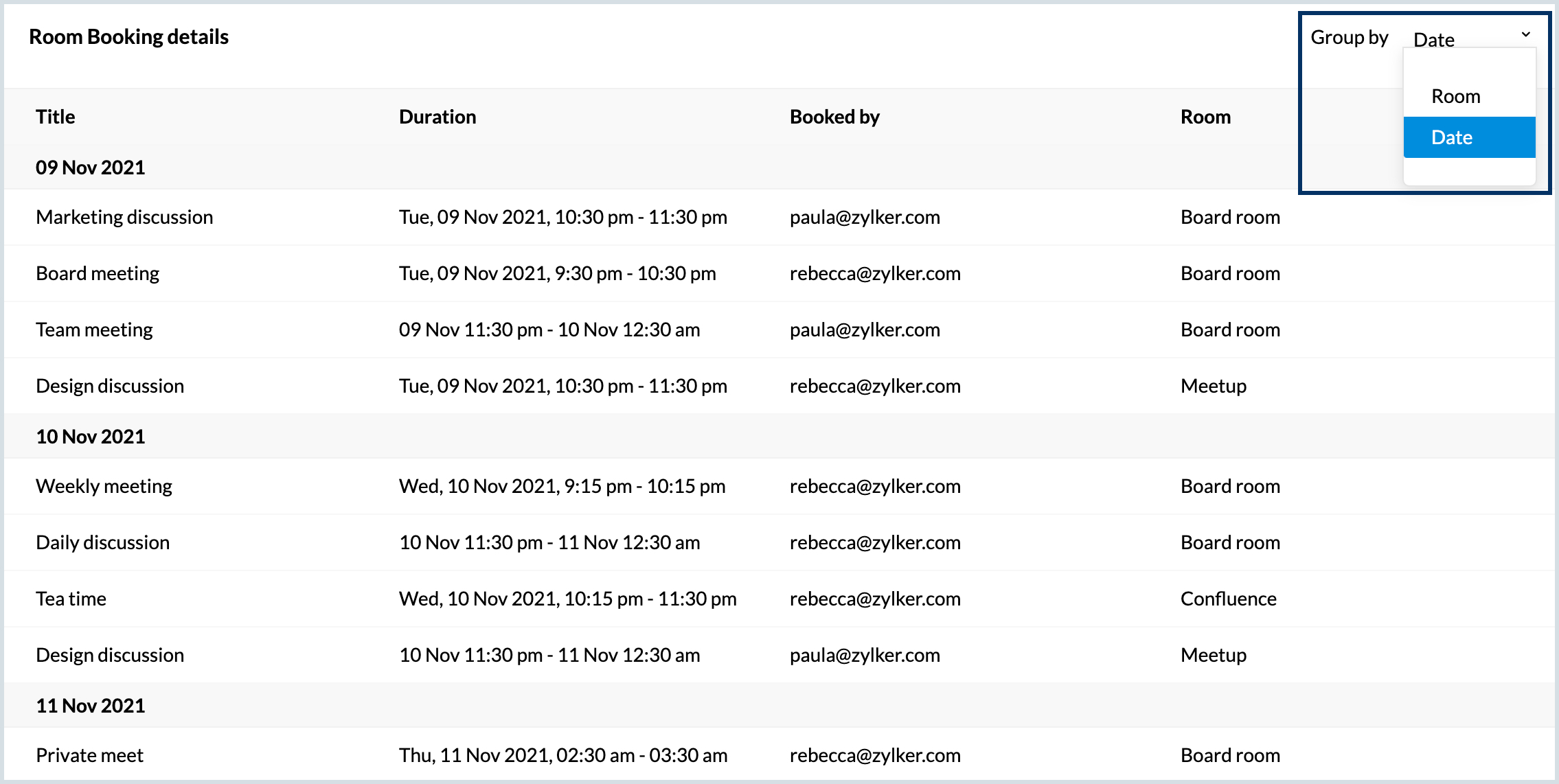Image resolution: width=1559 pixels, height=784 pixels.
Task: Open the Daily discussion booking
Action: 102,542
